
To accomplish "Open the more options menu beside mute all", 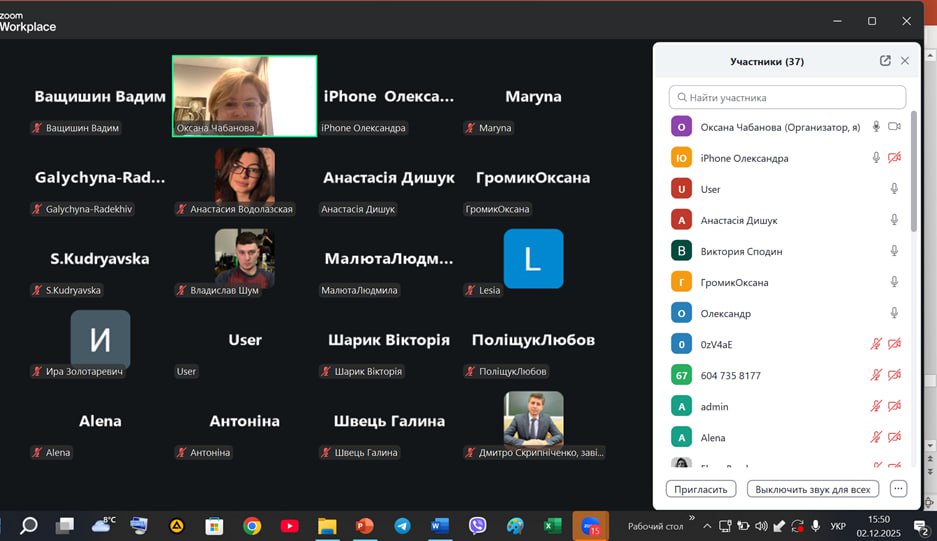I will click(x=898, y=489).
